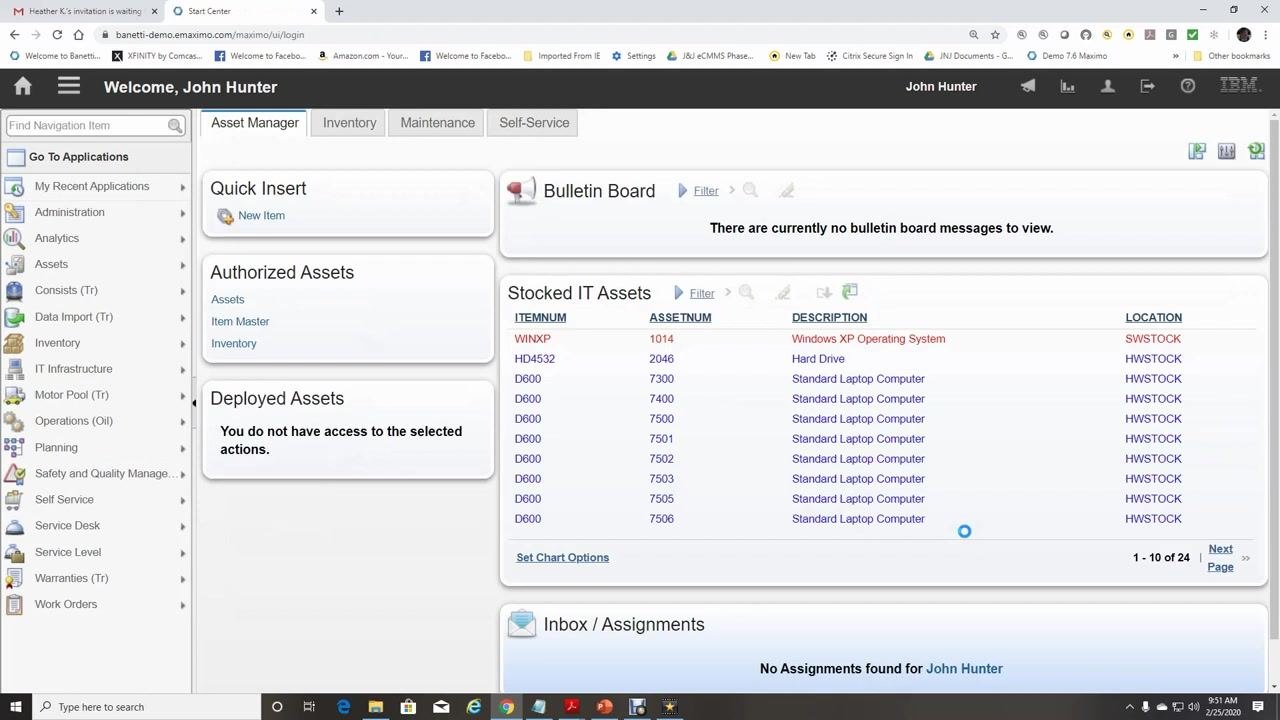
Task: Click the Find Navigation Item field
Action: click(x=87, y=126)
